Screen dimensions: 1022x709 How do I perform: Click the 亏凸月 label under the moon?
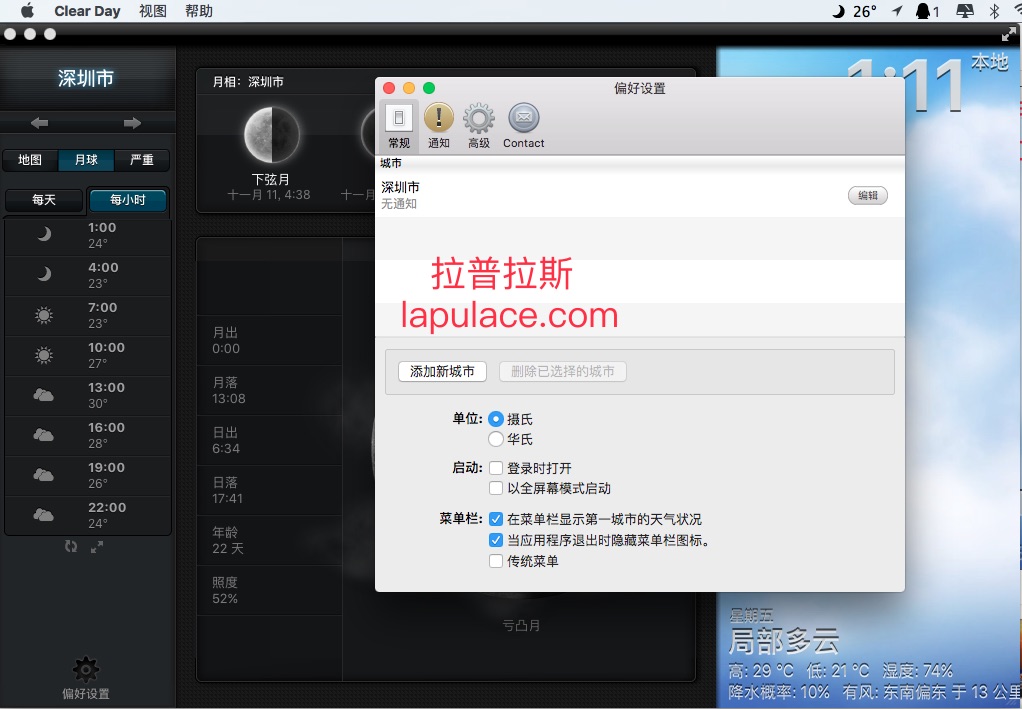(x=521, y=626)
